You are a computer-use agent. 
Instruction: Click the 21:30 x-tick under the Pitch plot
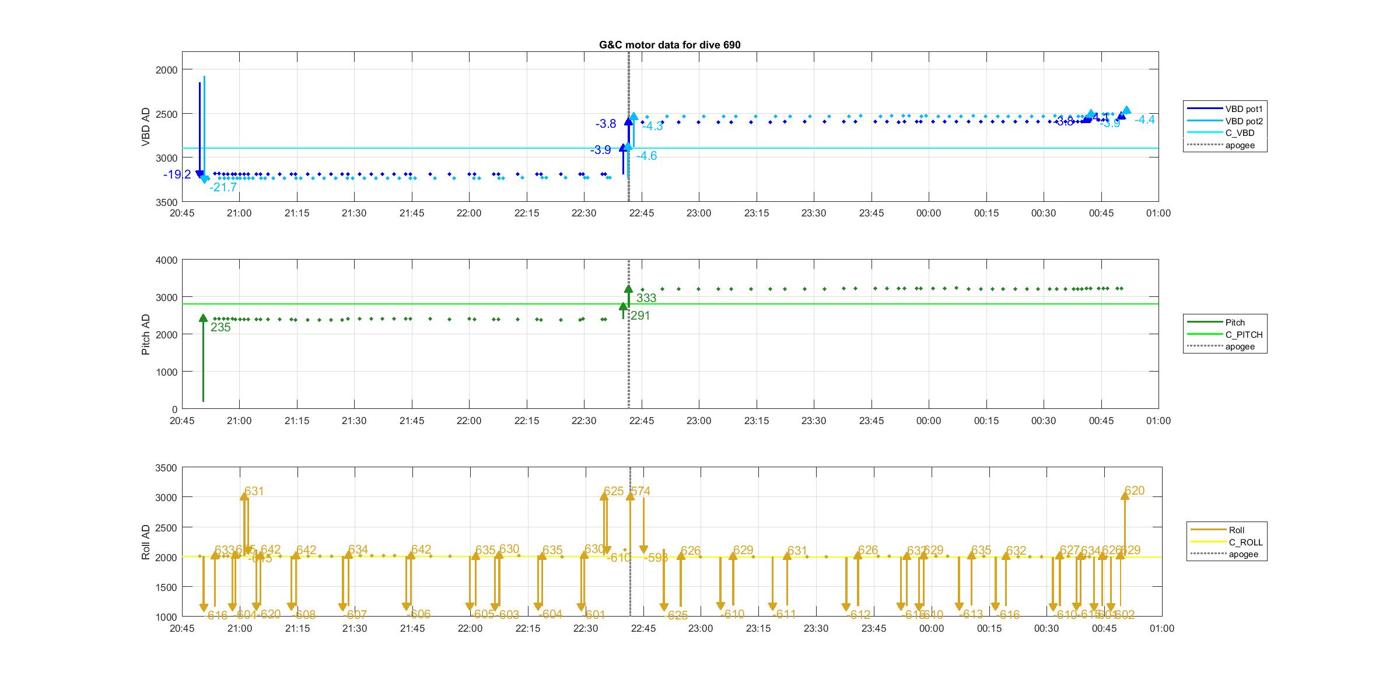pyautogui.click(x=354, y=421)
